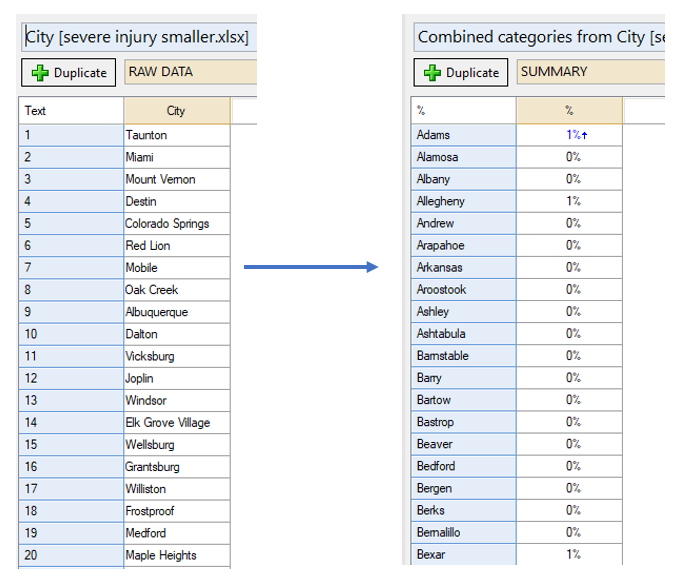Click the green plus icon on the left Duplicate button
This screenshot has height=575, width=680.
(40, 73)
